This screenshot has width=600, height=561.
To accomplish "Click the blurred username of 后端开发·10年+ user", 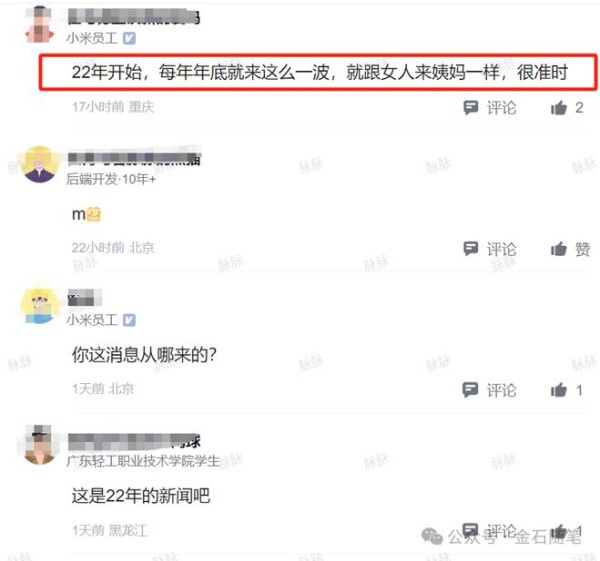I will point(134,158).
